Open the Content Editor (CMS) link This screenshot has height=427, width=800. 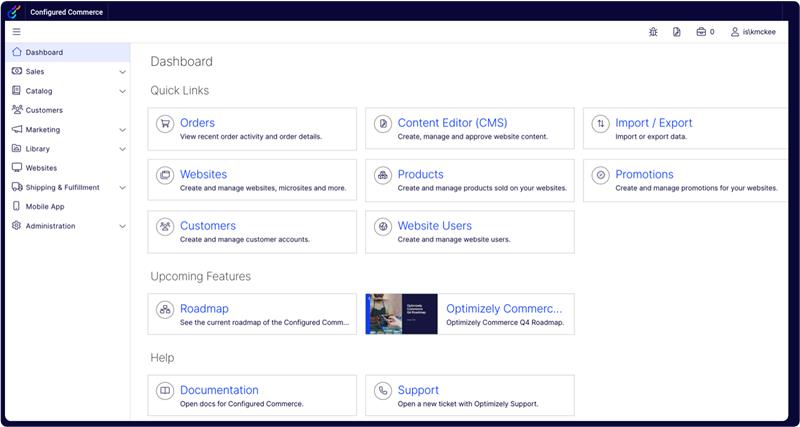click(452, 123)
